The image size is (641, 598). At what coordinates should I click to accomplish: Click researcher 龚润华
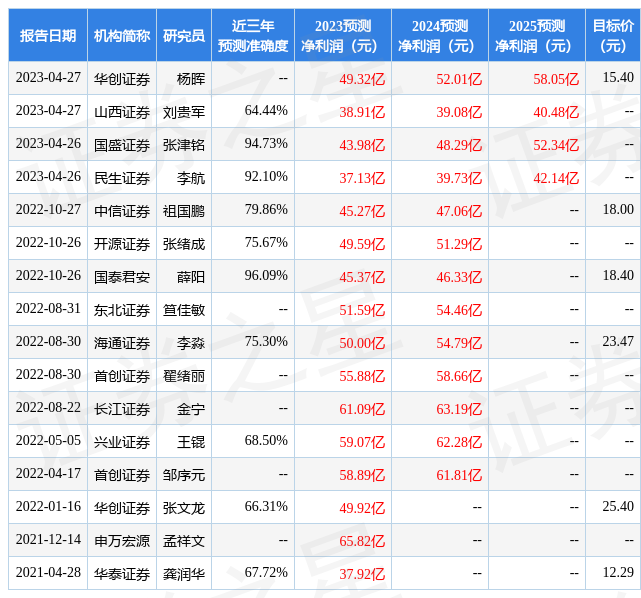184,575
